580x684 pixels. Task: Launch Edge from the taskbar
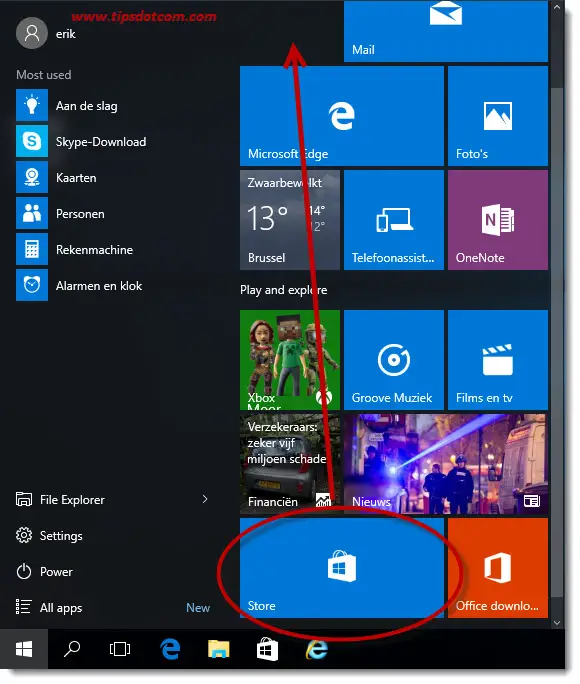click(170, 649)
